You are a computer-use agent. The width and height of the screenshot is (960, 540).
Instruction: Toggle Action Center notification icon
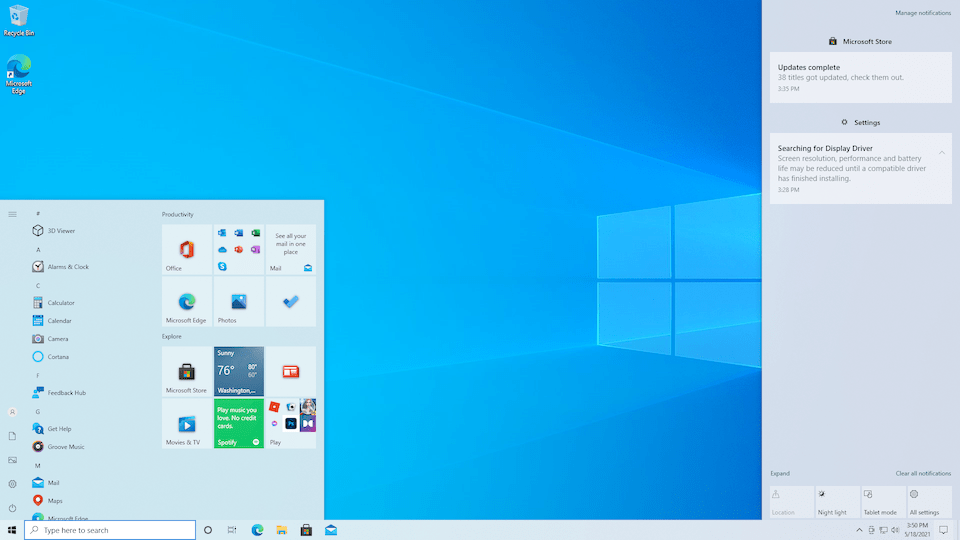coord(943,530)
